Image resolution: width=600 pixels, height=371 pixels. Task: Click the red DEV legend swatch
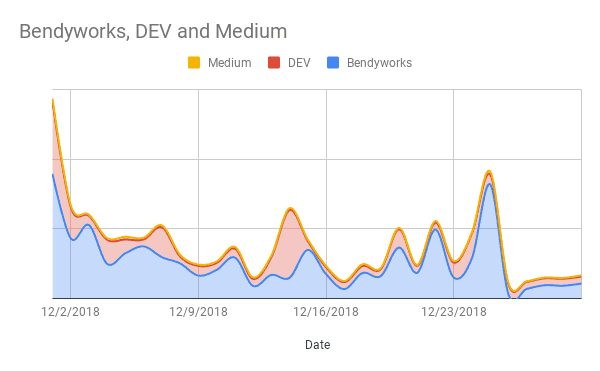[274, 63]
